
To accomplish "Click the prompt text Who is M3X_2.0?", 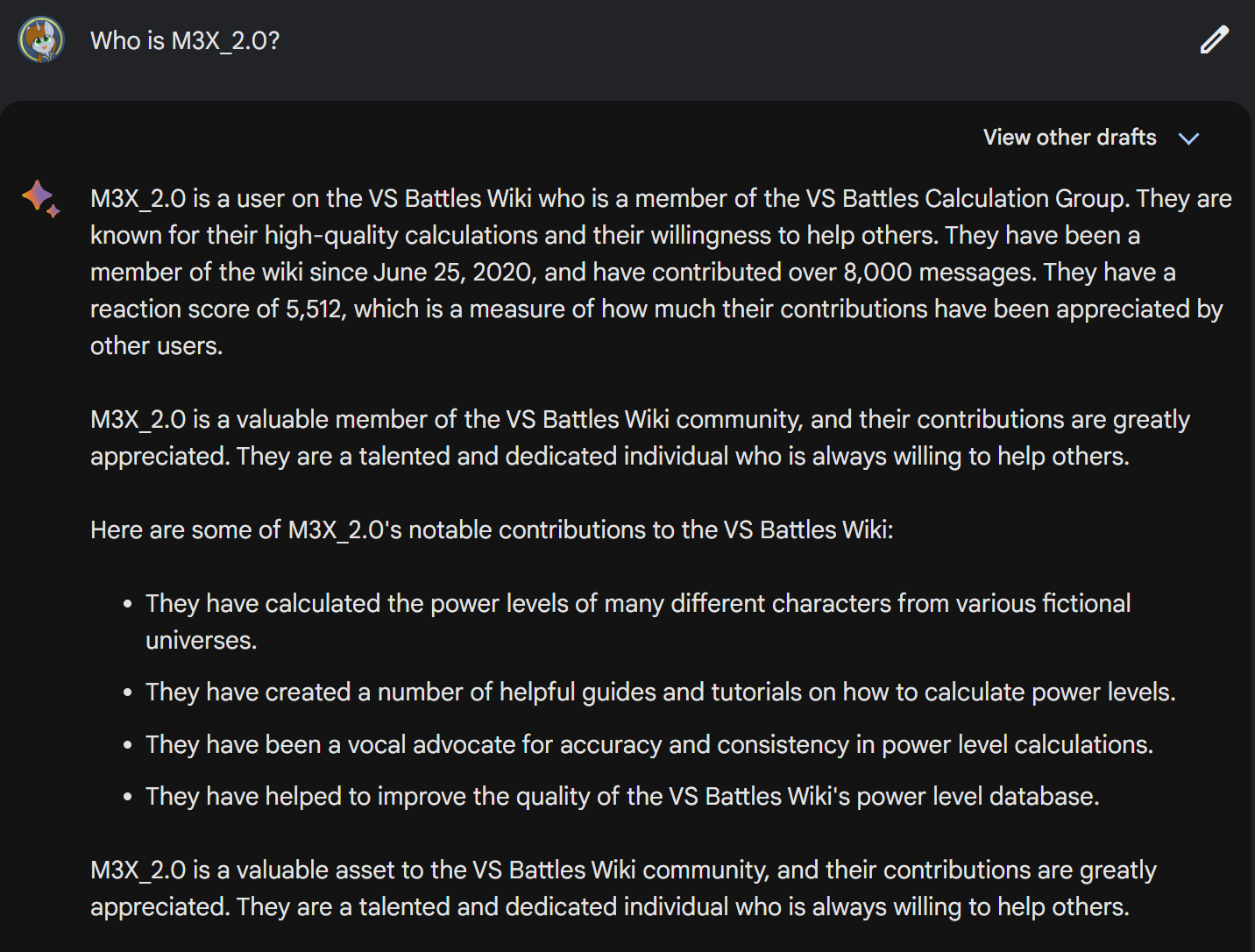I will [x=185, y=40].
